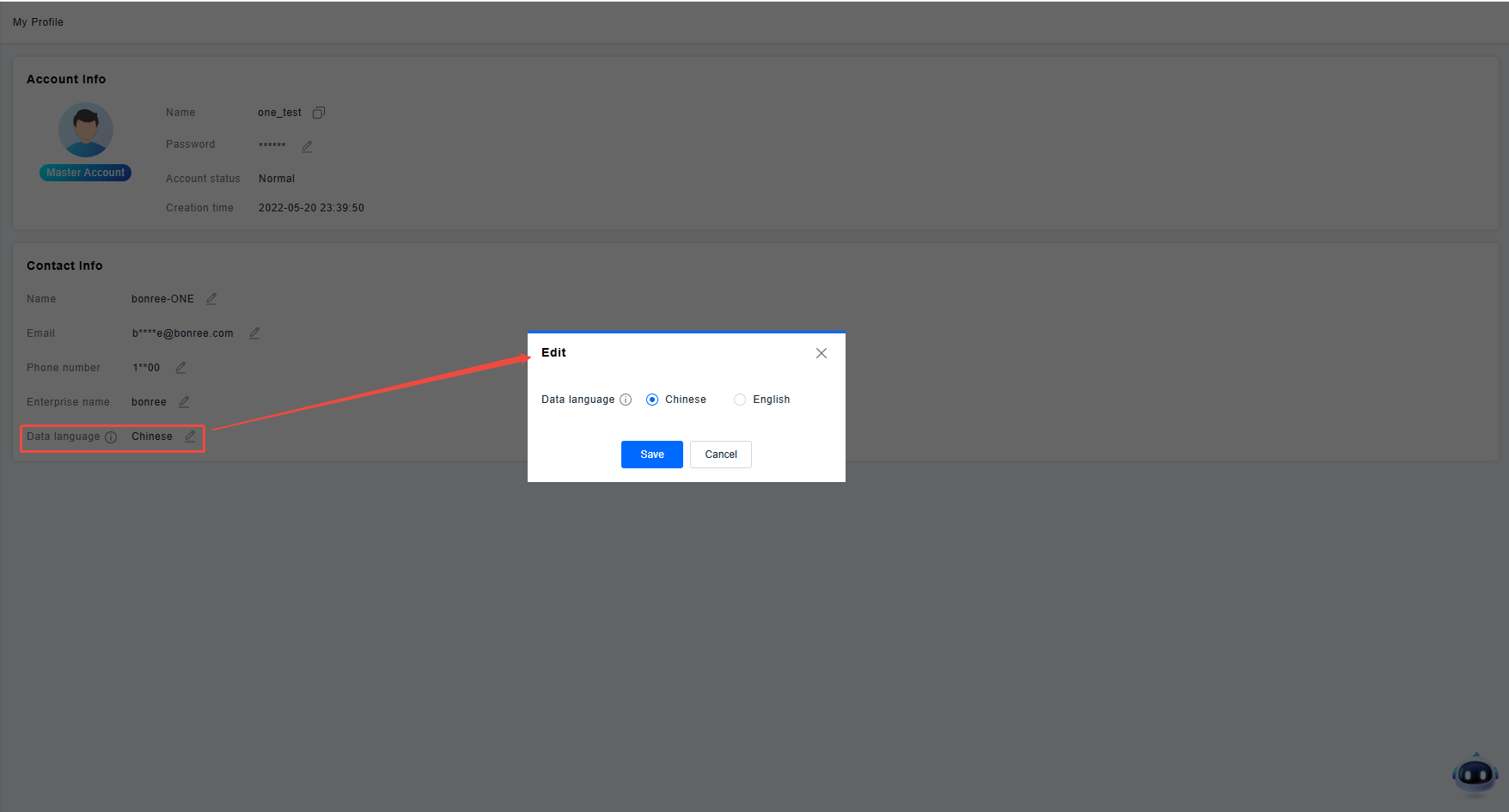1509x812 pixels.
Task: Click the Contact Info section heading
Action: point(64,266)
